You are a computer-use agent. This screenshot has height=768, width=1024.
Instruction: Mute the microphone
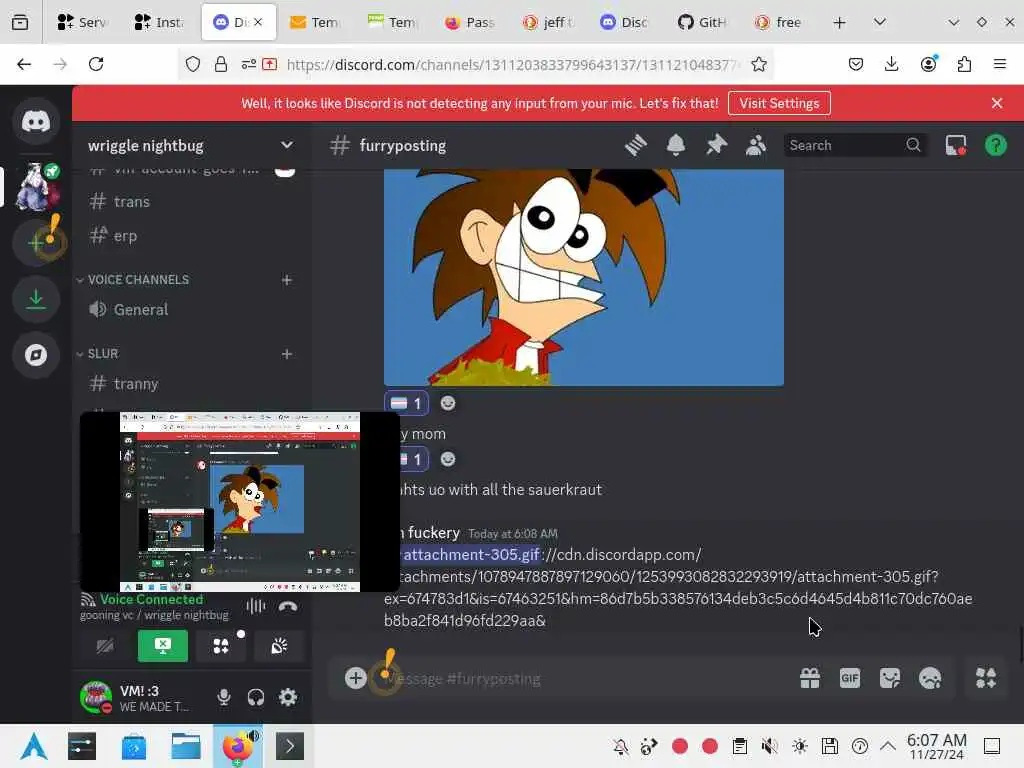point(223,697)
